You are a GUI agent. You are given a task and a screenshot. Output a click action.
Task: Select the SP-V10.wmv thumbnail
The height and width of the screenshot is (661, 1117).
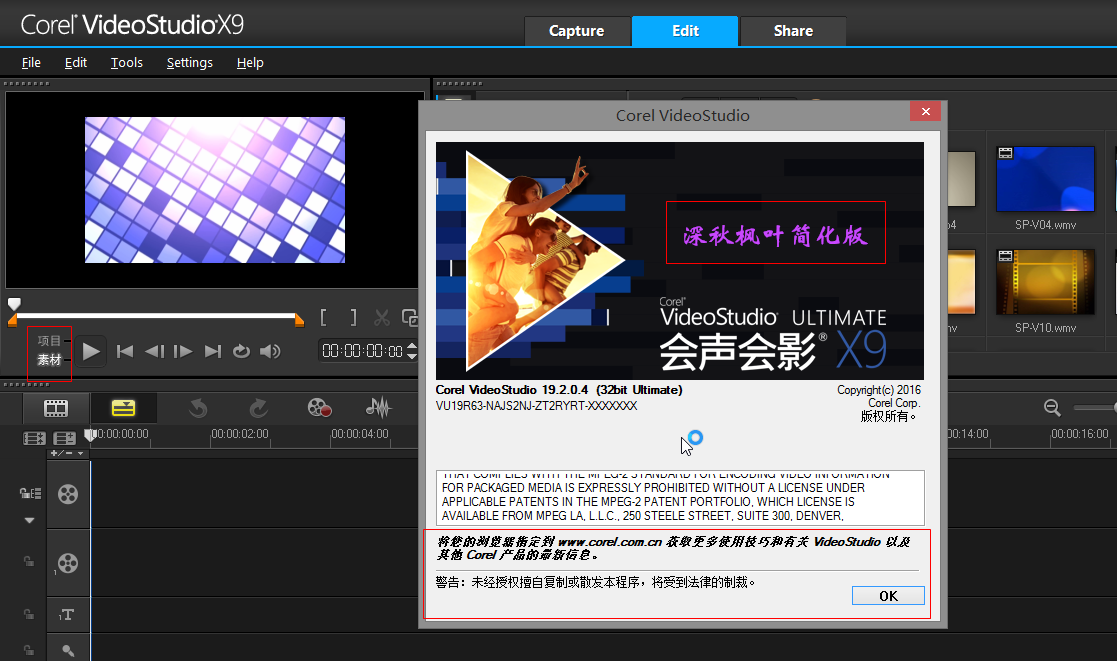tap(1045, 282)
